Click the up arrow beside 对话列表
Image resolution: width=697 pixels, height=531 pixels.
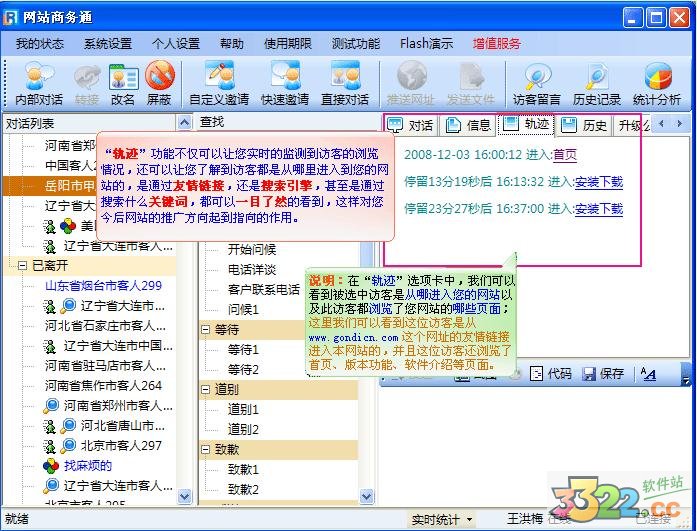[x=184, y=122]
